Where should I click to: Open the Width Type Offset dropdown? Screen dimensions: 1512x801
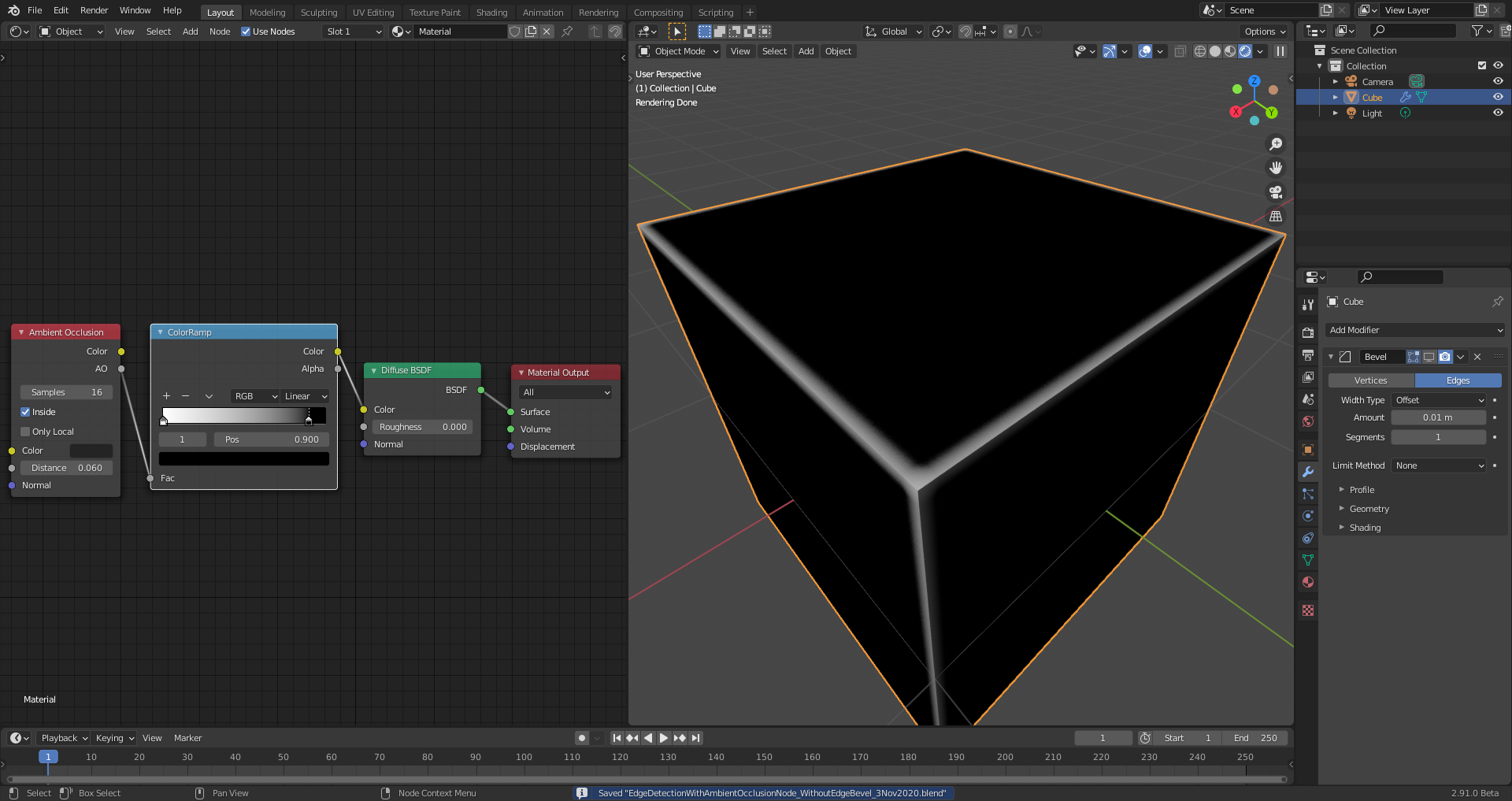click(1437, 400)
